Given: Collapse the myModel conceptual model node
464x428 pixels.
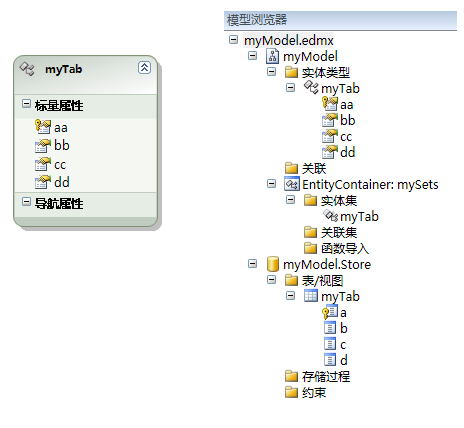Looking at the screenshot, I should pyautogui.click(x=252, y=55).
